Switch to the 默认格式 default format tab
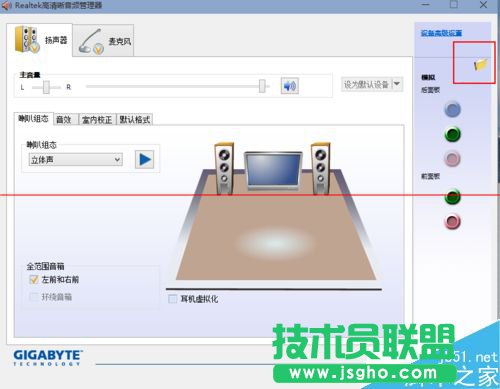500x389 pixels. coord(135,119)
